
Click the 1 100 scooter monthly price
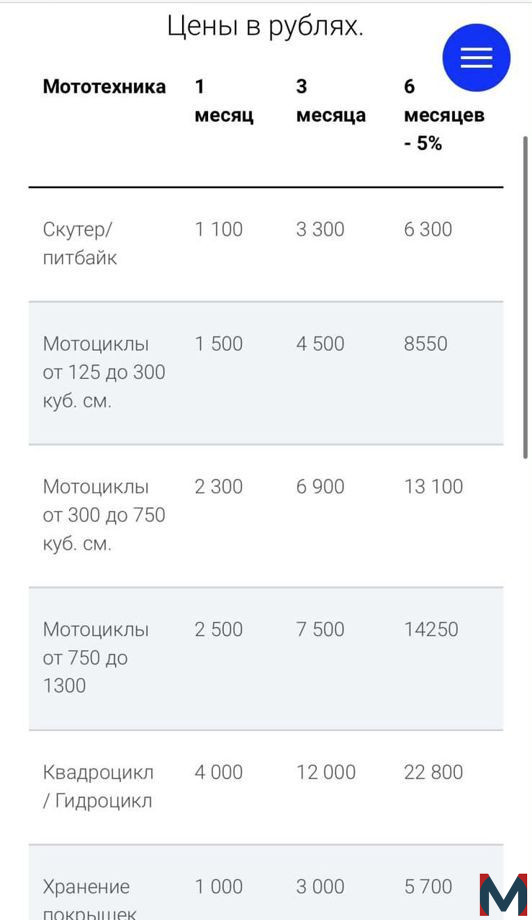tap(219, 229)
